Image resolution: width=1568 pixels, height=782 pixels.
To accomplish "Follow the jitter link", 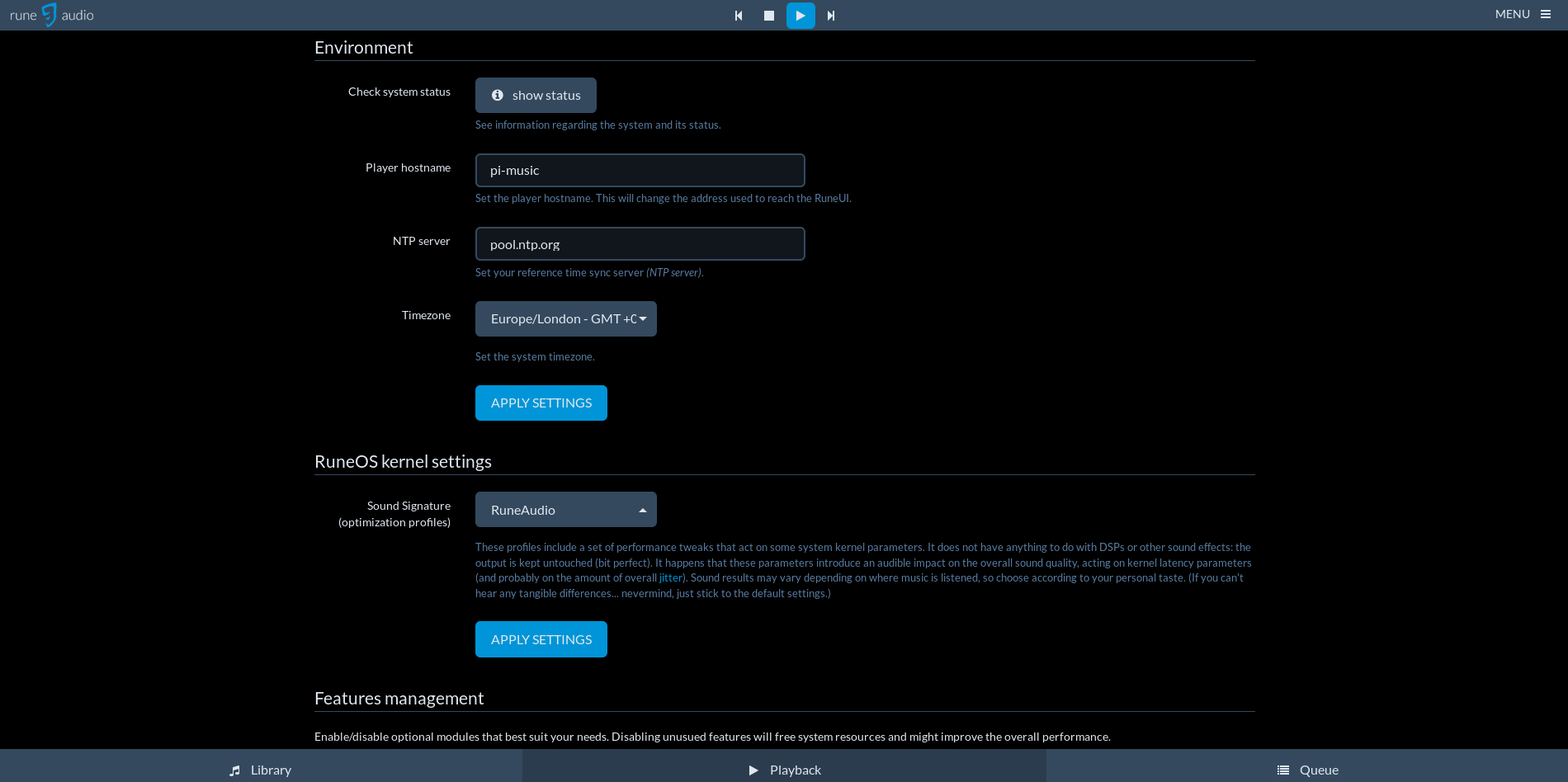I will [670, 578].
